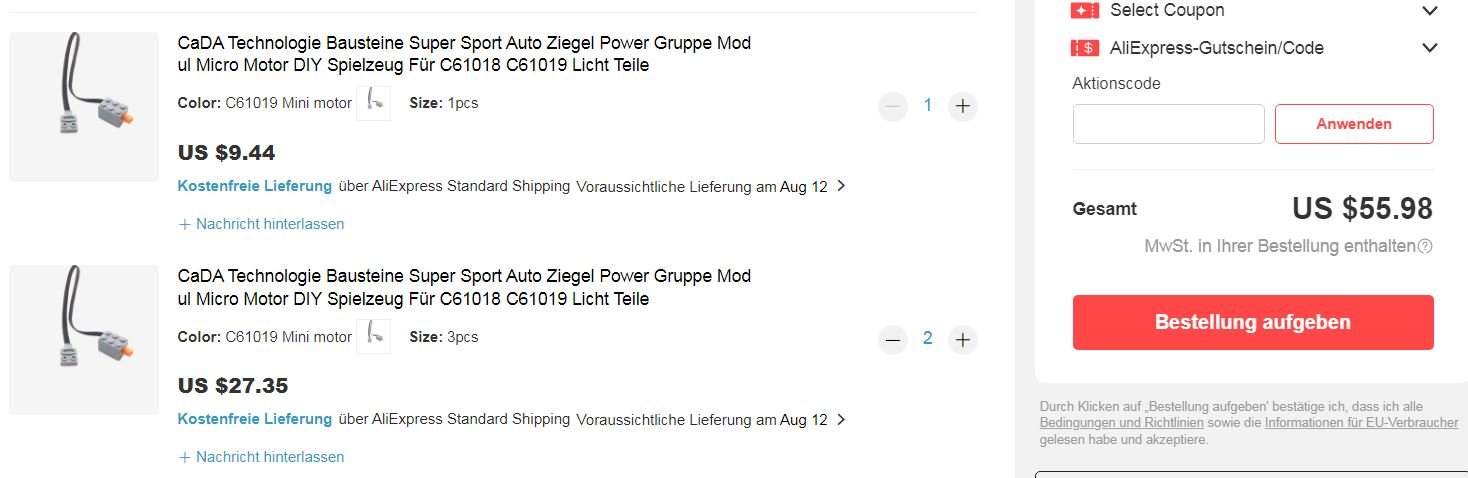
Task: Increase quantity of the 1pcs mini motor
Action: [x=962, y=106]
